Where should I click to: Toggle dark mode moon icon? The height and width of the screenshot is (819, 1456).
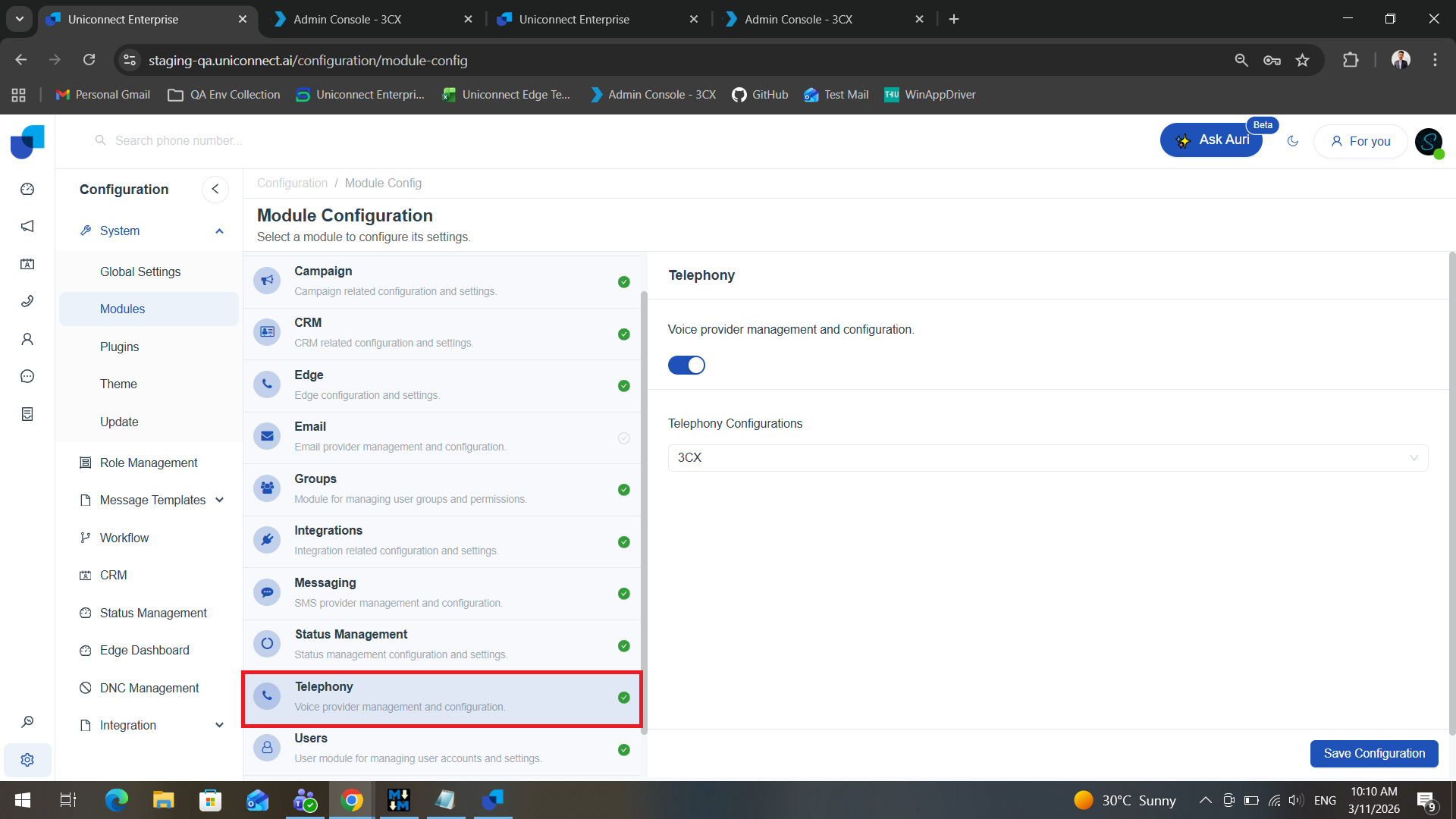1293,141
